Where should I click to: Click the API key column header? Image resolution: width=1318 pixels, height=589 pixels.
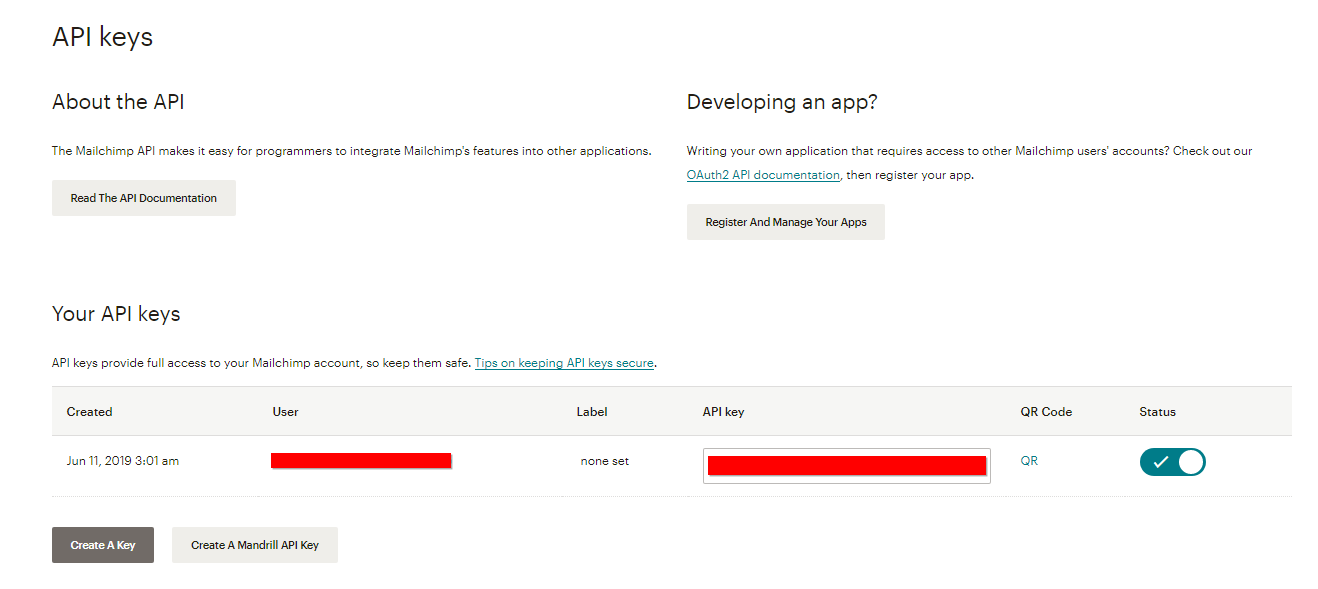click(x=723, y=412)
